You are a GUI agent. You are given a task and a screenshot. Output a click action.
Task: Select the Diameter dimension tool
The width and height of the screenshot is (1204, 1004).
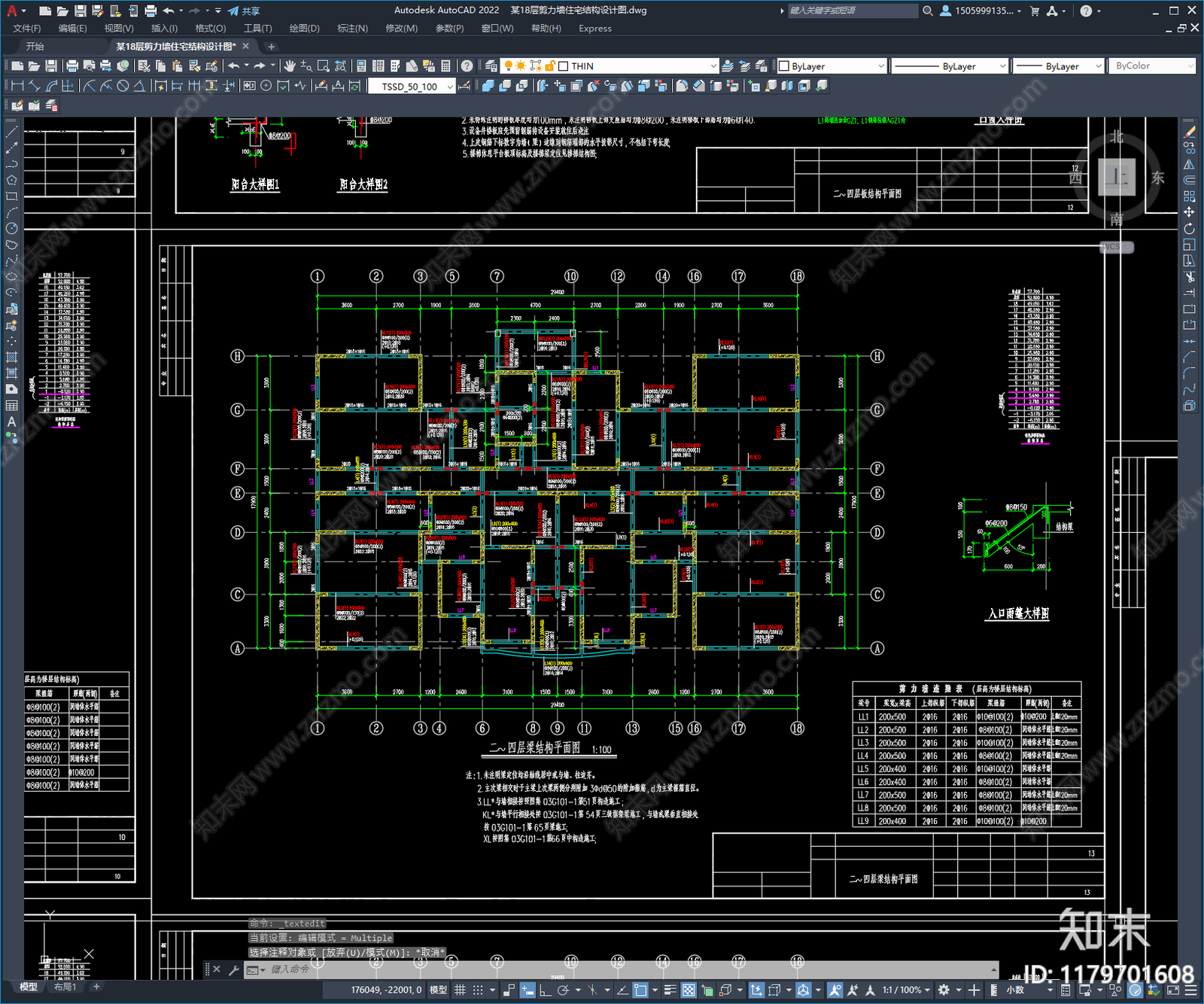pos(123,86)
